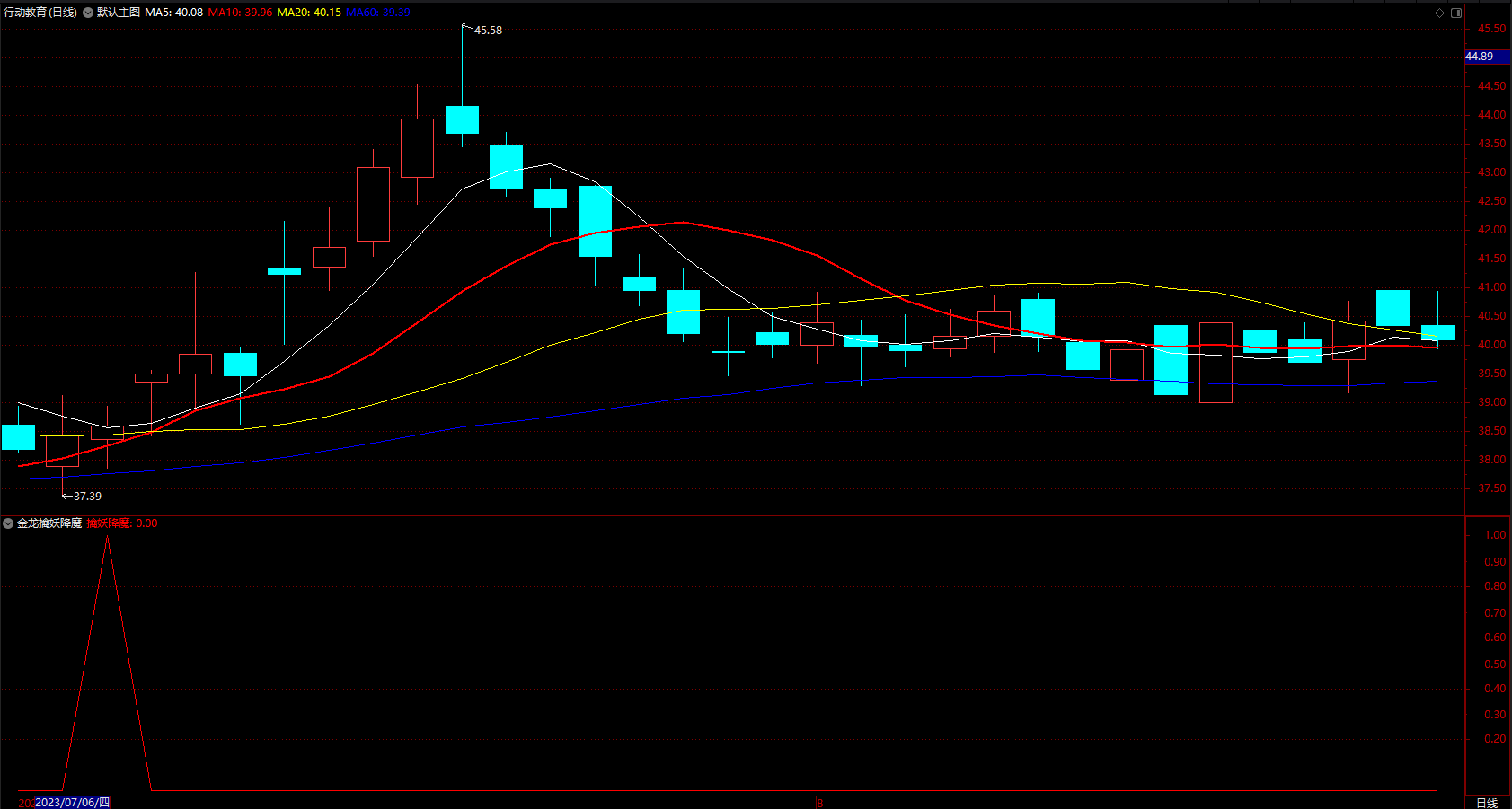This screenshot has width=1512, height=809.
Task: Click the month 8 marker on time axis
Action: pos(819,803)
